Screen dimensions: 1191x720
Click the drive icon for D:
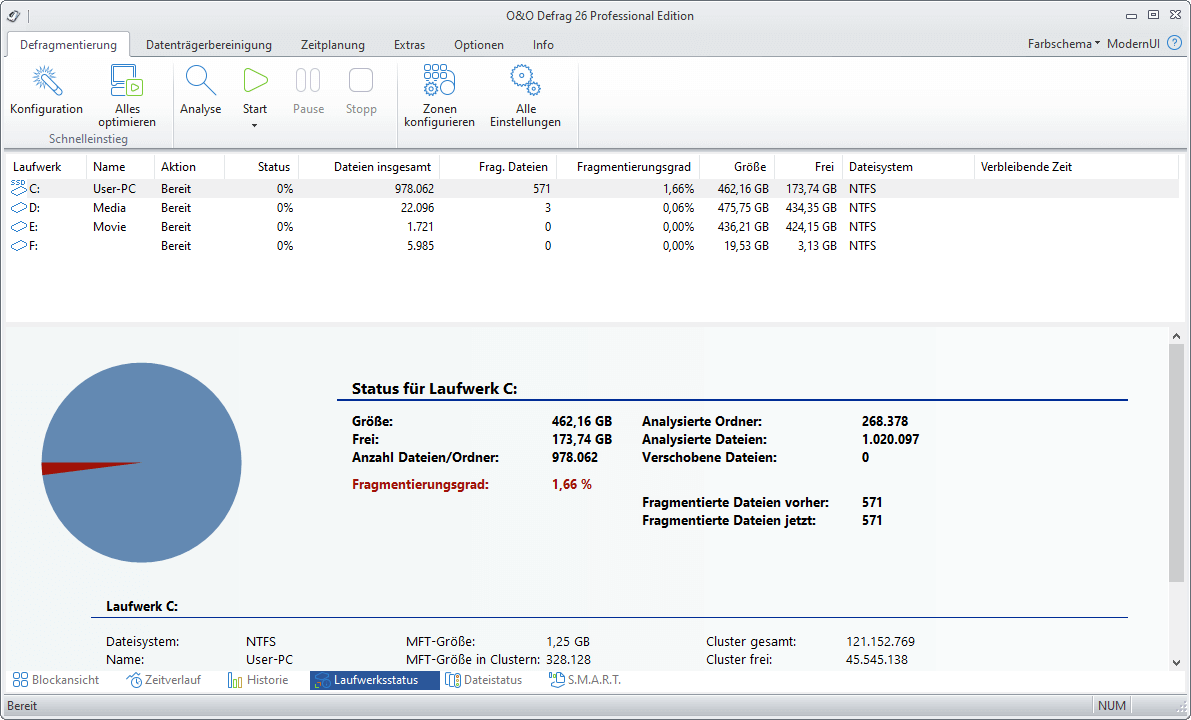click(x=18, y=207)
